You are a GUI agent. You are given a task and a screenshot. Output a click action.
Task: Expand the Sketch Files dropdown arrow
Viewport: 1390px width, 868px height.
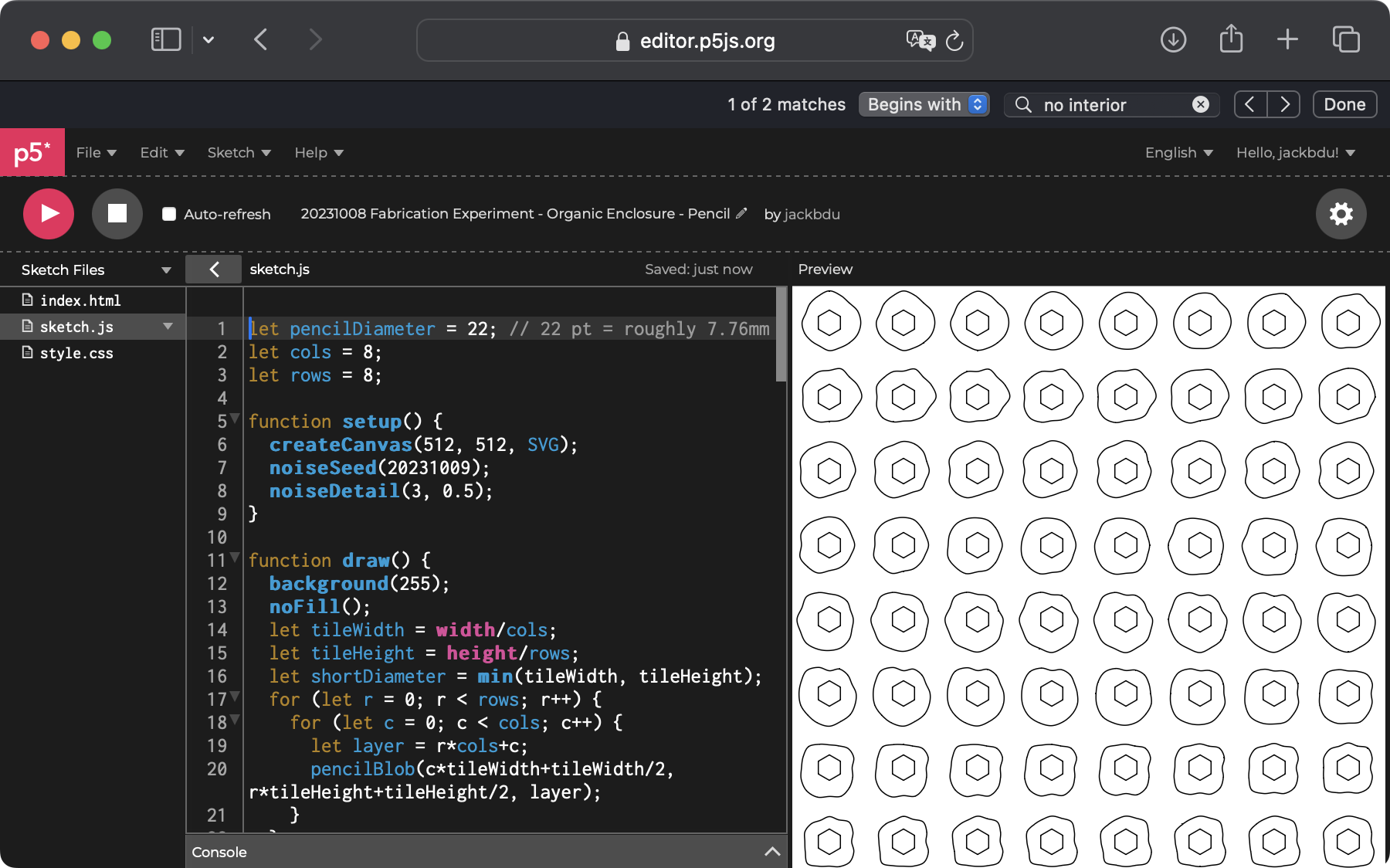(166, 270)
